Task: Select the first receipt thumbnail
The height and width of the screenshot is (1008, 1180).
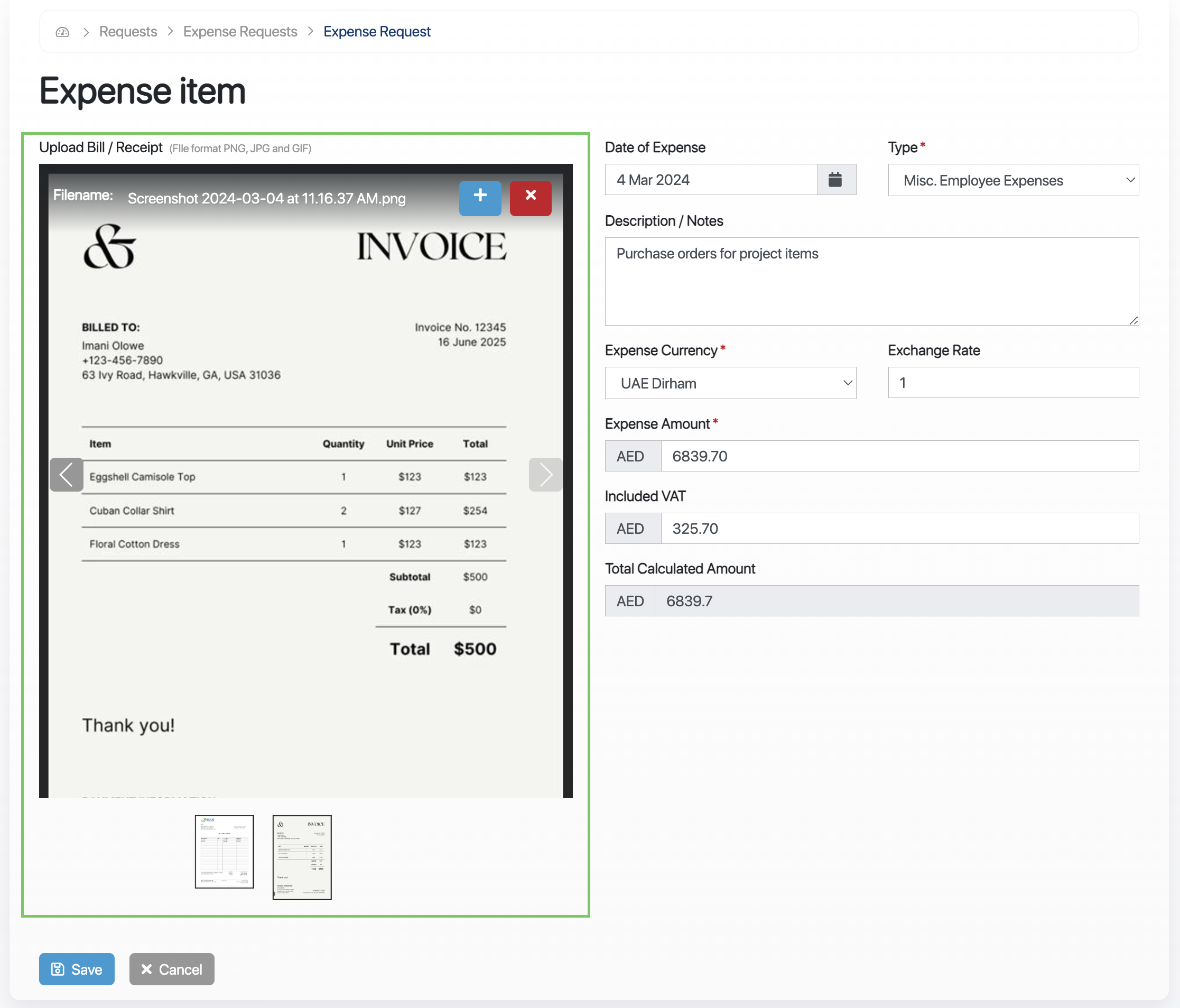Action: [x=224, y=852]
